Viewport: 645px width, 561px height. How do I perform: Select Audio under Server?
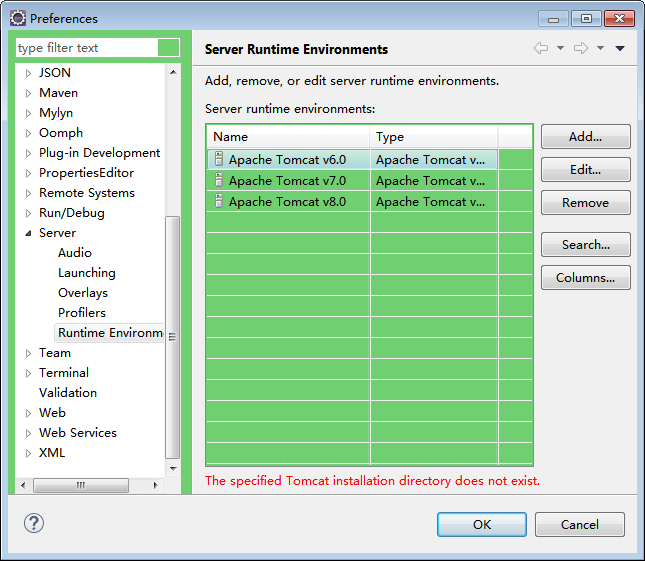click(x=74, y=253)
